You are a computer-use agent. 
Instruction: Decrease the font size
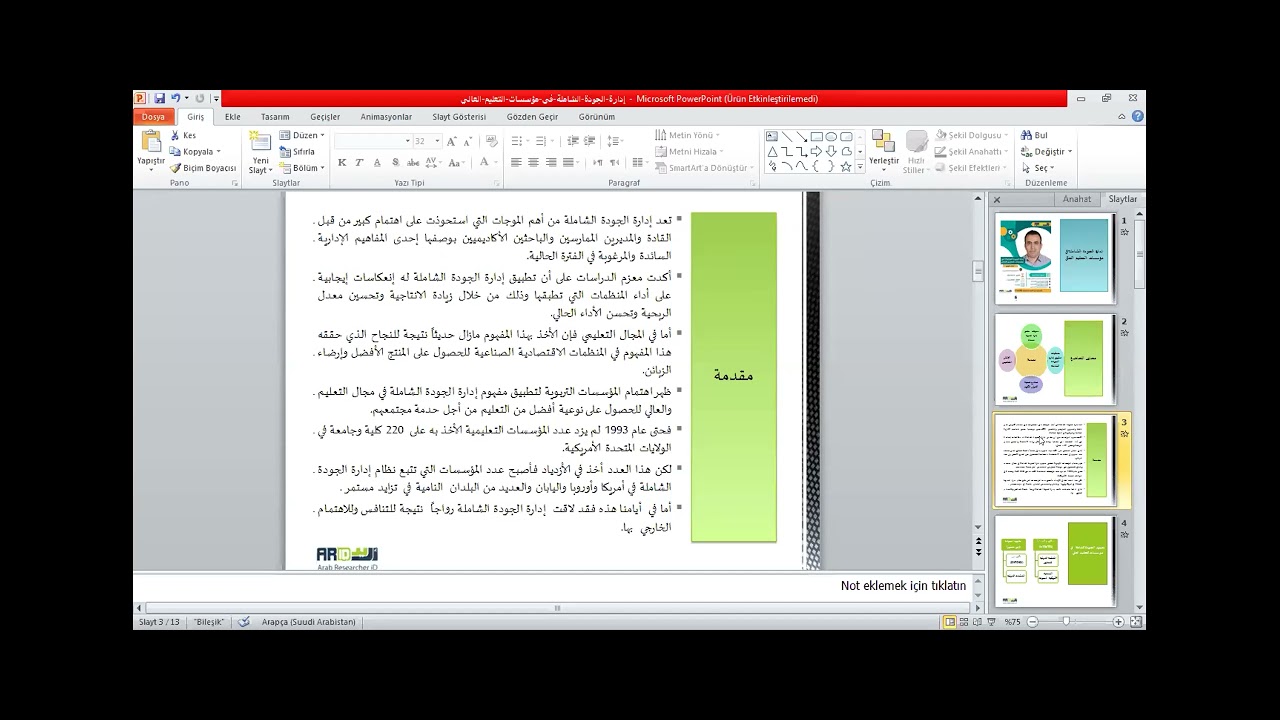pyautogui.click(x=467, y=141)
